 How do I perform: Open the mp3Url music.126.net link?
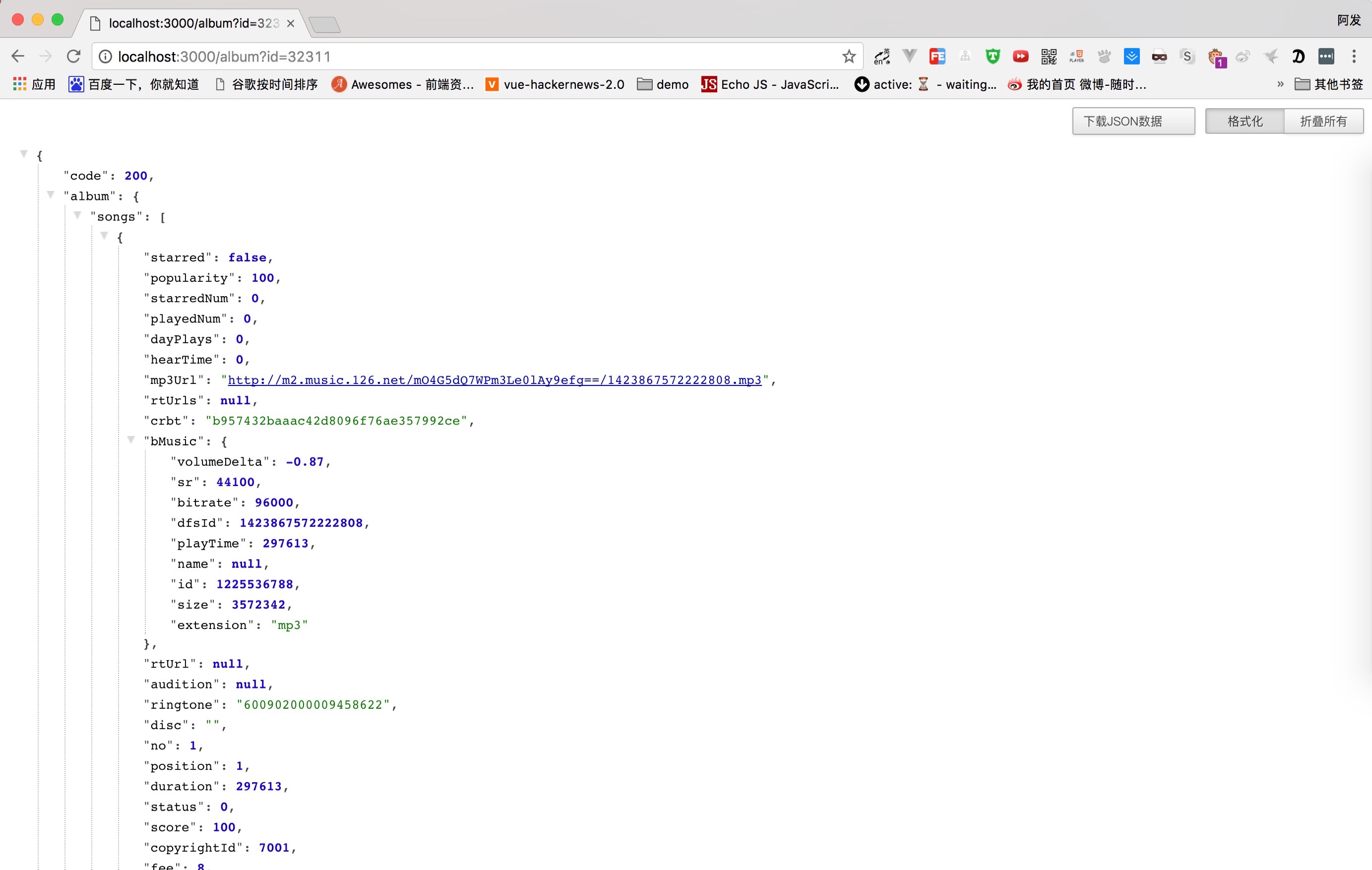pos(494,380)
